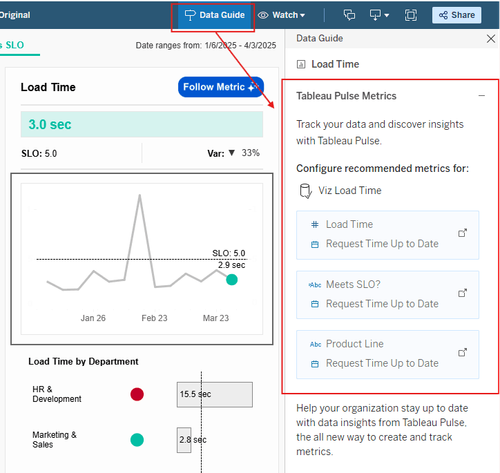Click the Follow Metric button
Image resolution: width=500 pixels, height=473 pixels.
pos(221,87)
